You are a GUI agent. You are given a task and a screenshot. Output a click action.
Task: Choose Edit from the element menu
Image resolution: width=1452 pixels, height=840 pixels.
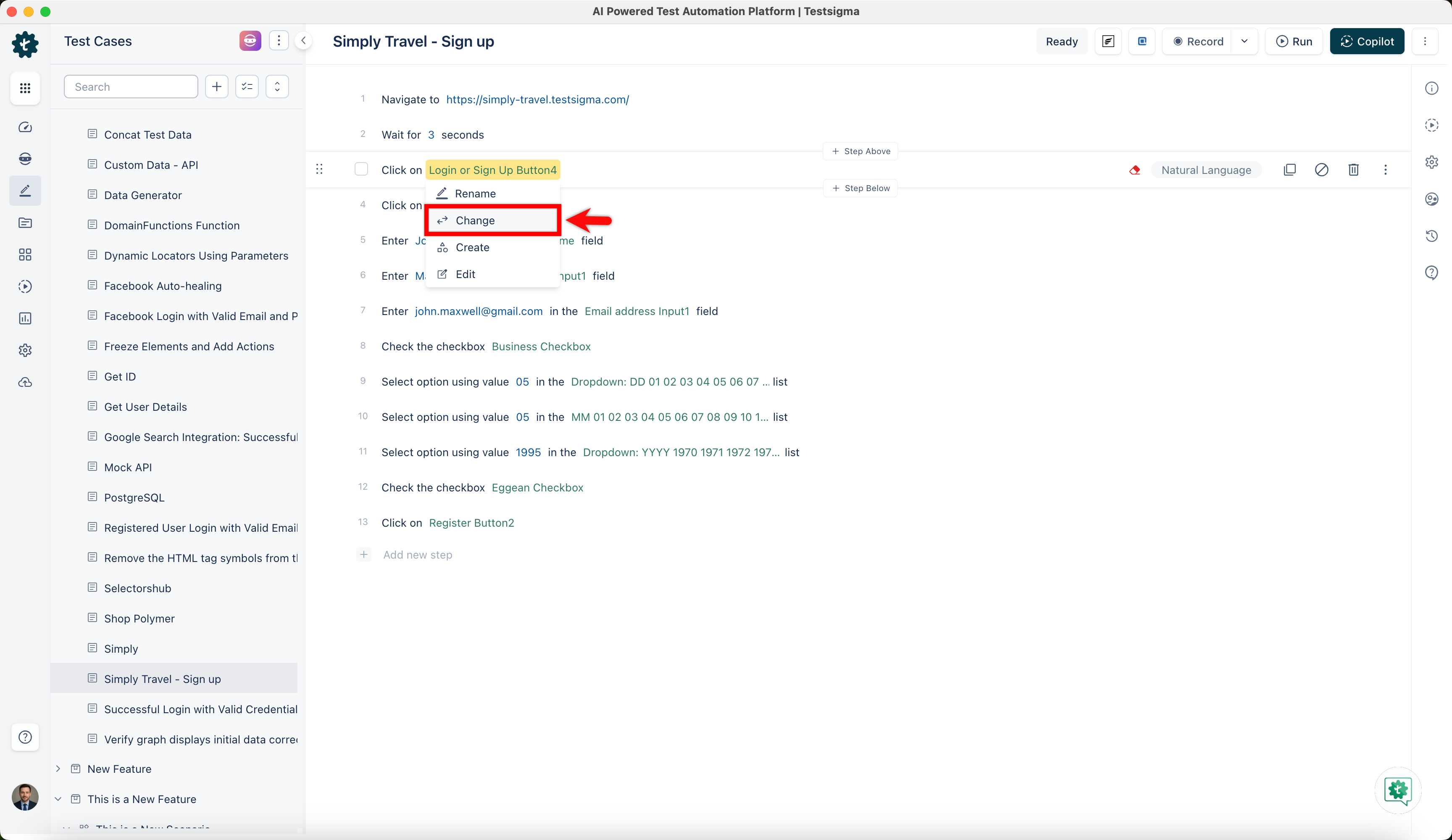(493, 274)
